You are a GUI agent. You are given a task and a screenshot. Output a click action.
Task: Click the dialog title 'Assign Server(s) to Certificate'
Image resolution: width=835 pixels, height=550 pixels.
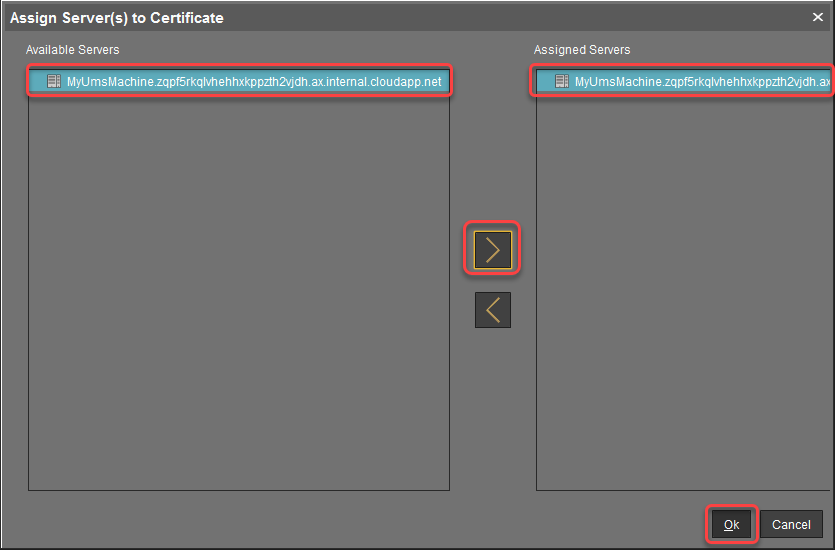(x=117, y=18)
